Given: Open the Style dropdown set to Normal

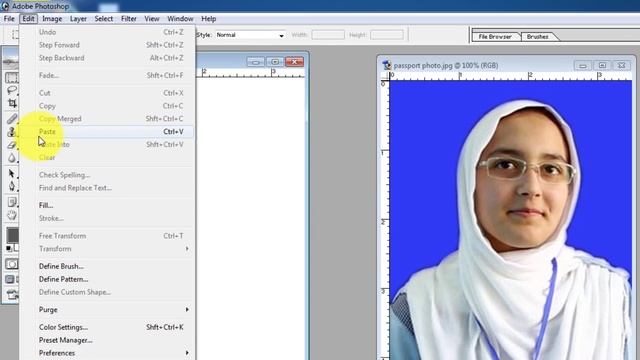Looking at the screenshot, I should (250, 35).
